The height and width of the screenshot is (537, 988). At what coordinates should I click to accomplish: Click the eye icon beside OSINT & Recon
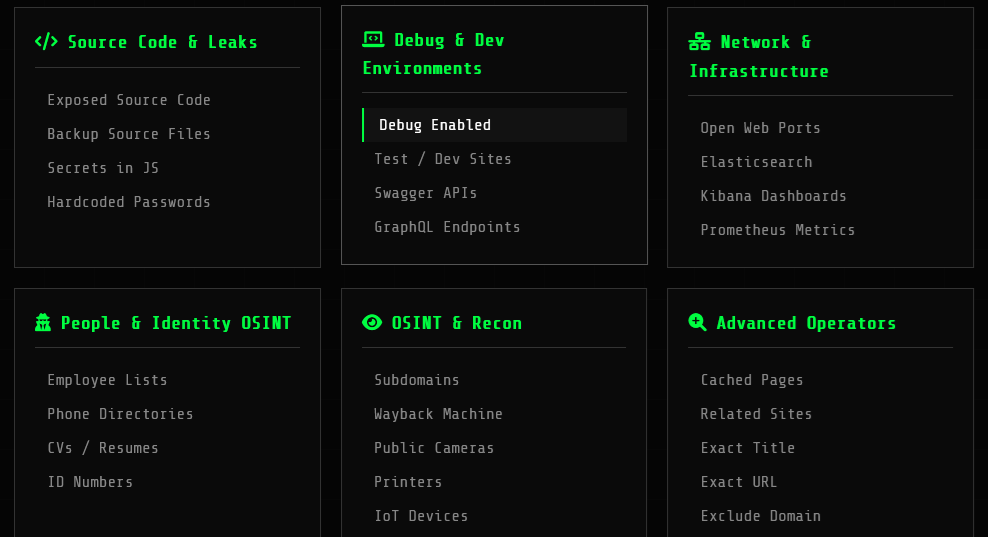click(x=372, y=322)
